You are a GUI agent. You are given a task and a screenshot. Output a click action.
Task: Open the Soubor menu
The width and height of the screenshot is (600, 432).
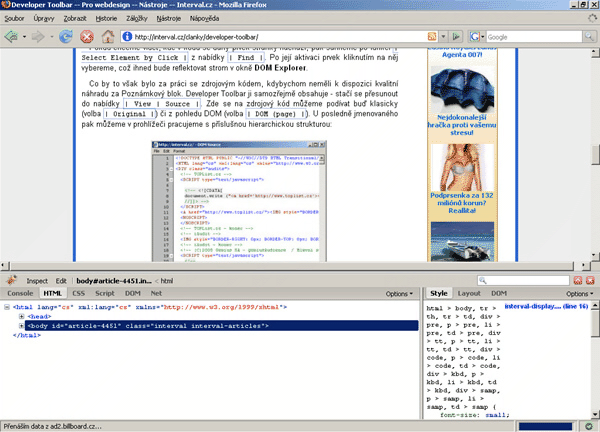tap(14, 18)
